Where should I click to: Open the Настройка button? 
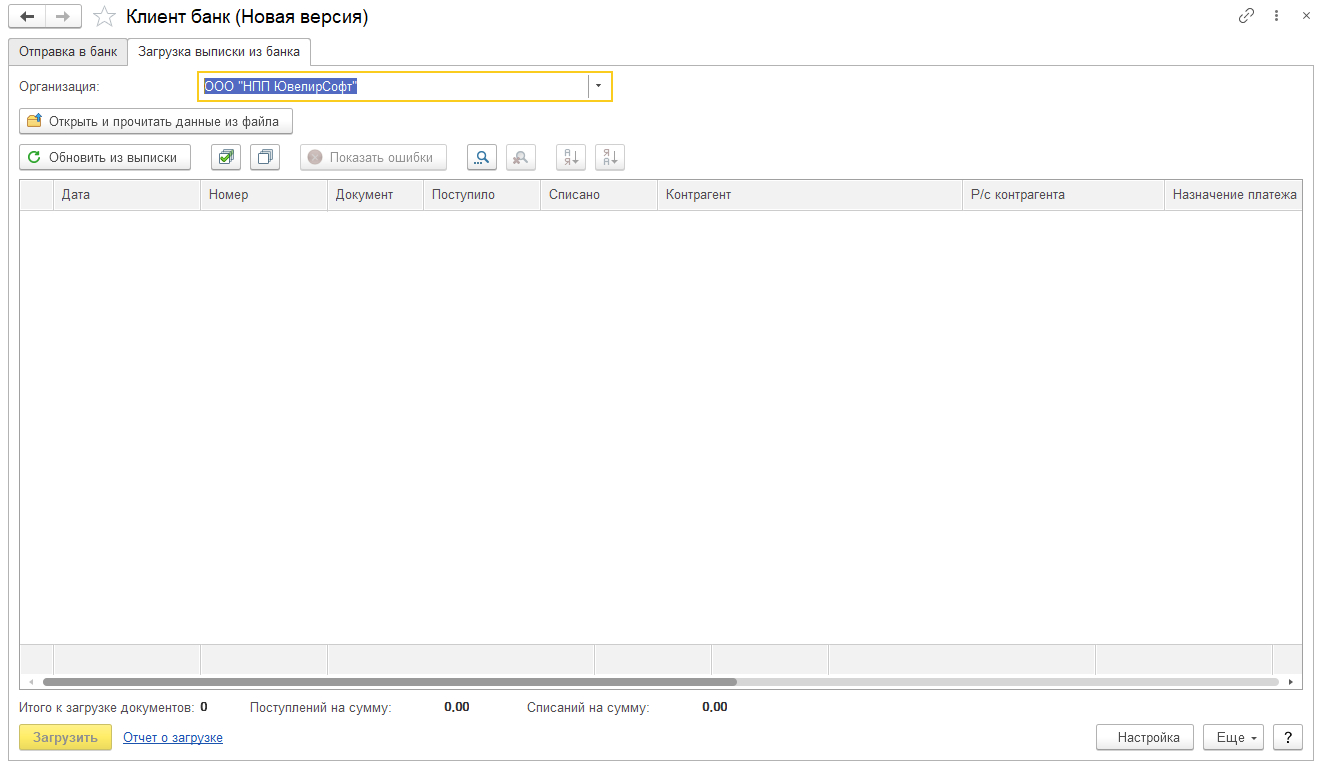click(x=1145, y=737)
